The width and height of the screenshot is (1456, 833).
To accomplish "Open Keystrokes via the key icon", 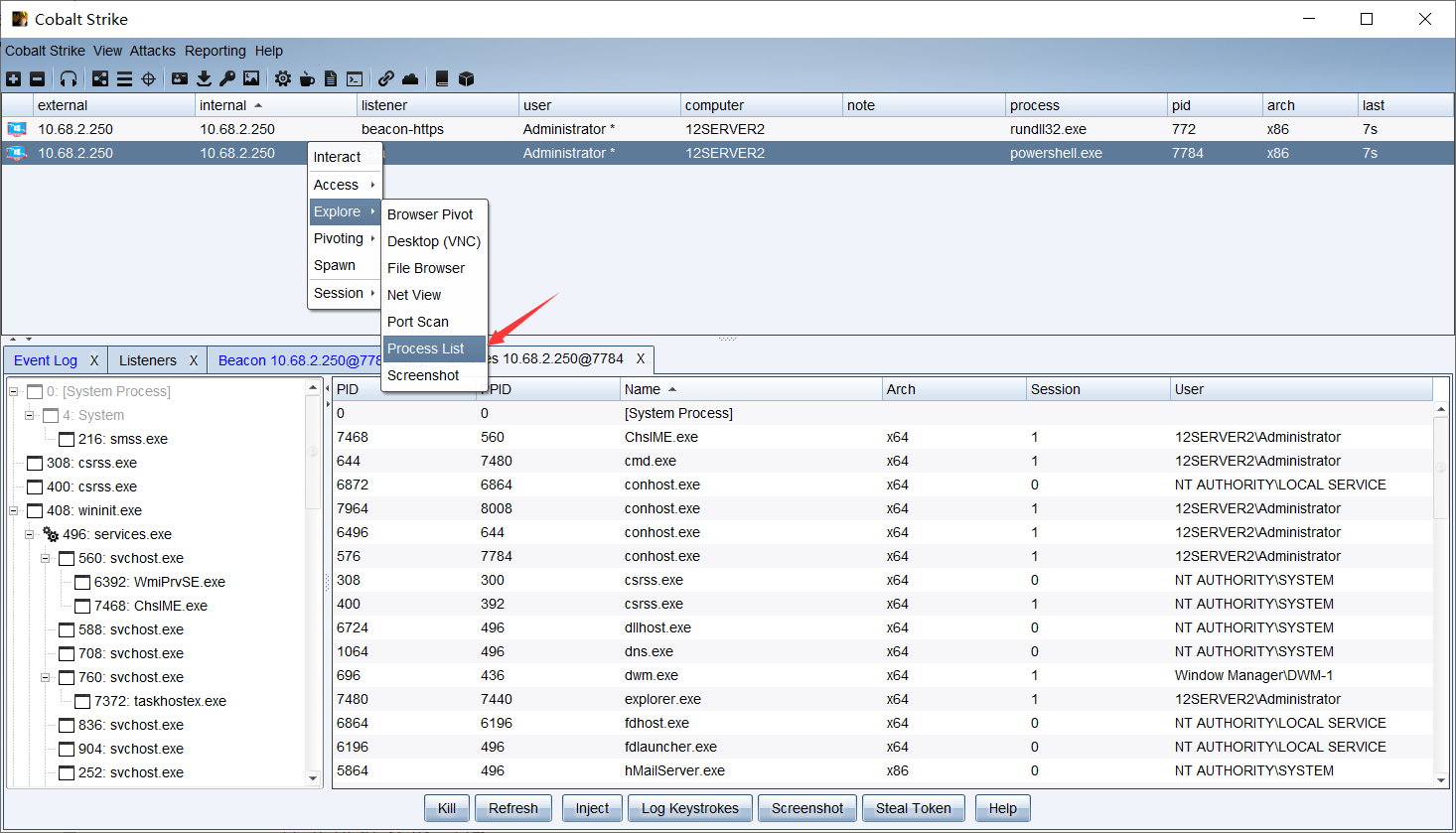I will [x=227, y=78].
